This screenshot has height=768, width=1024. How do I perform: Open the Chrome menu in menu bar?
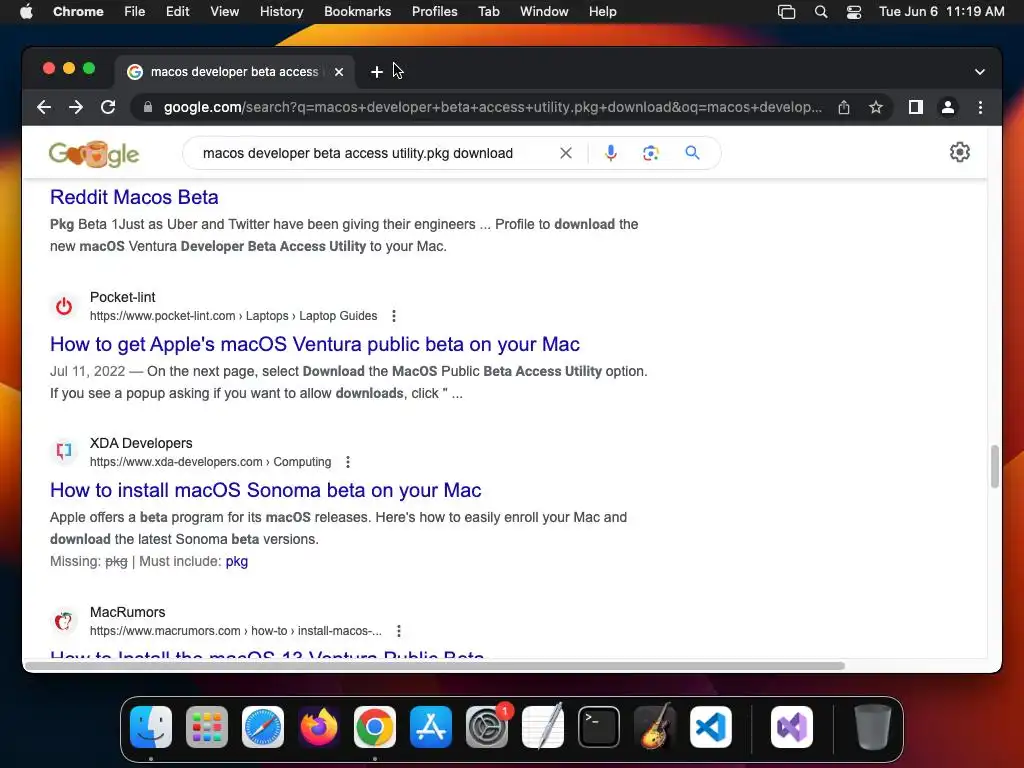tap(78, 12)
